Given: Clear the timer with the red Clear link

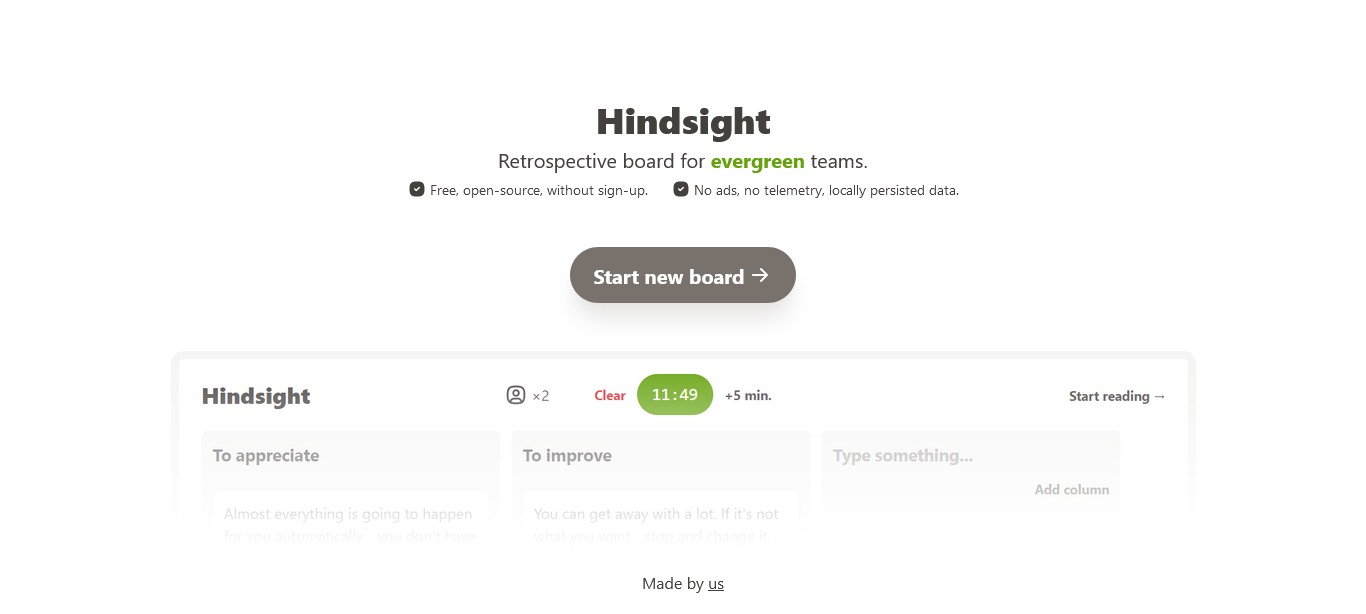Looking at the screenshot, I should 610,396.
